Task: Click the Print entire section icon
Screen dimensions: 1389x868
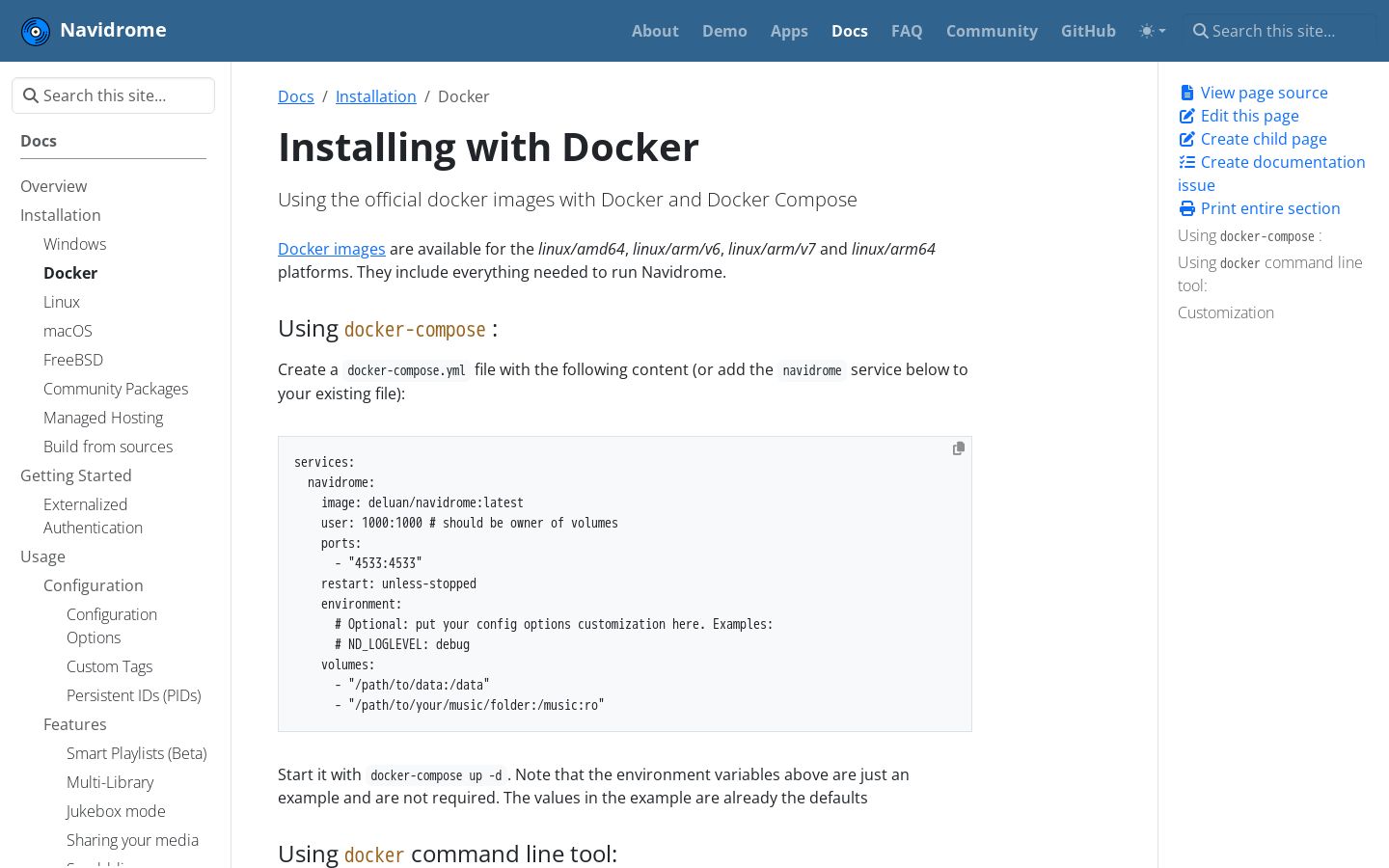Action: click(x=1187, y=208)
